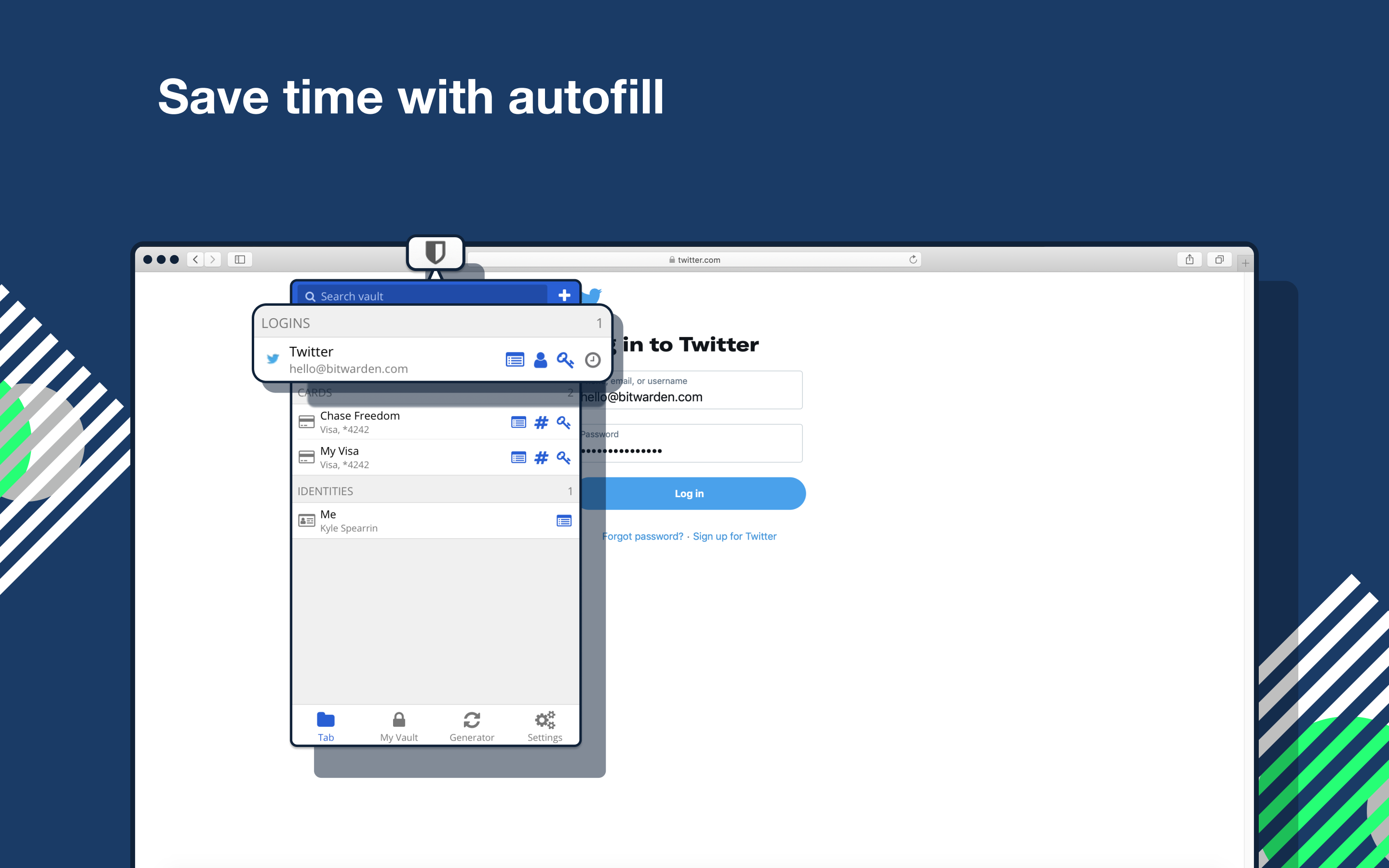Viewport: 1389px width, 868px height.
Task: Reload the twitter.com page
Action: [912, 259]
